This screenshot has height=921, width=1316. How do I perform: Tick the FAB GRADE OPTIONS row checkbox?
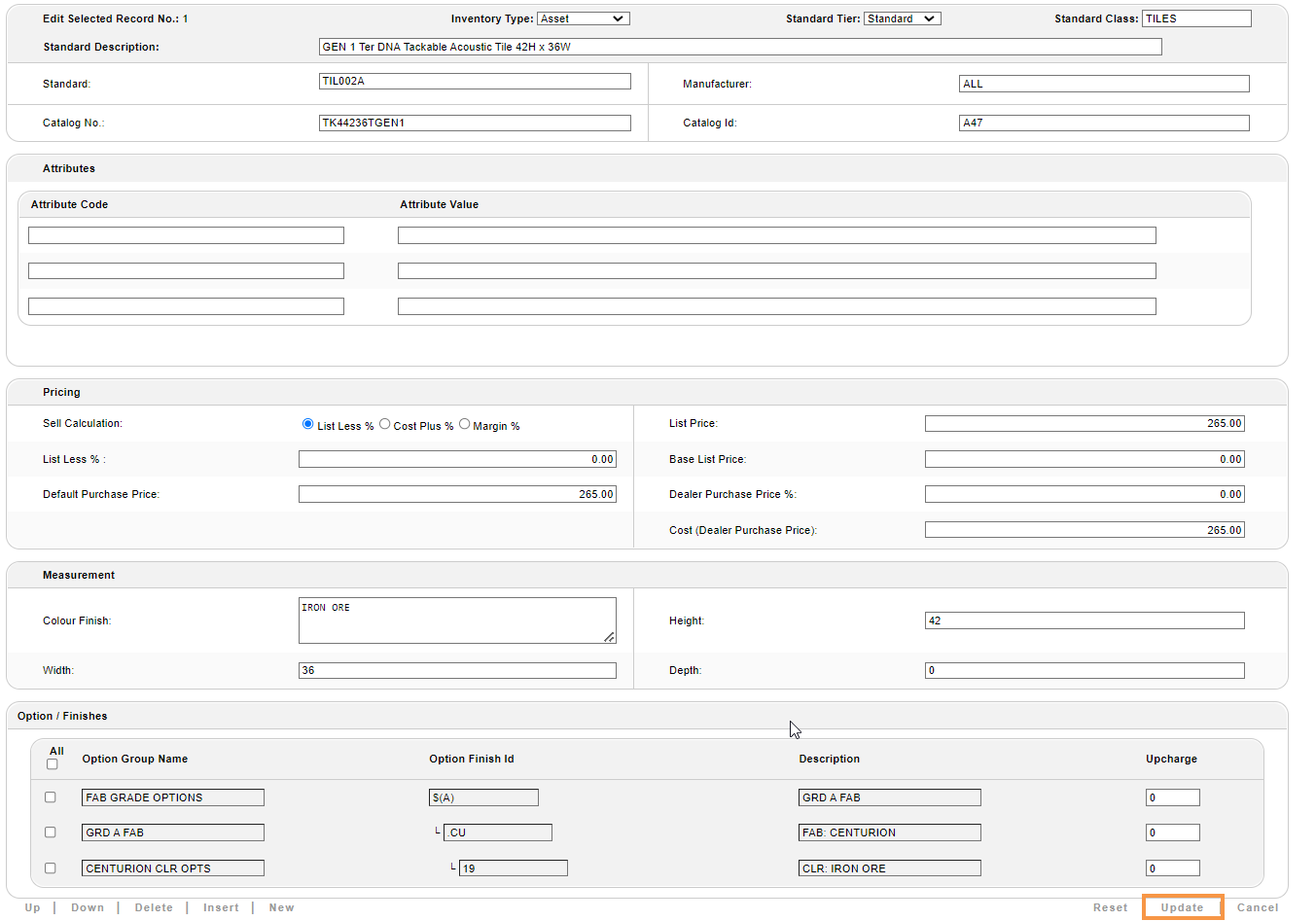(51, 797)
